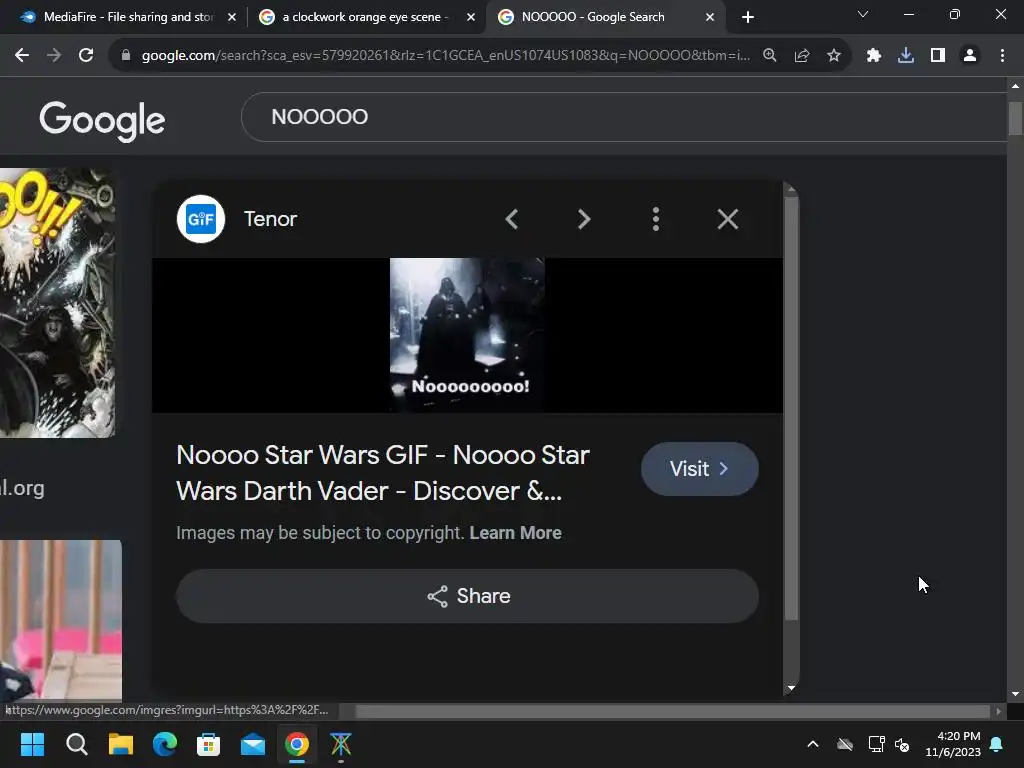Share the image via Share button
This screenshot has height=768, width=1024.
[467, 596]
